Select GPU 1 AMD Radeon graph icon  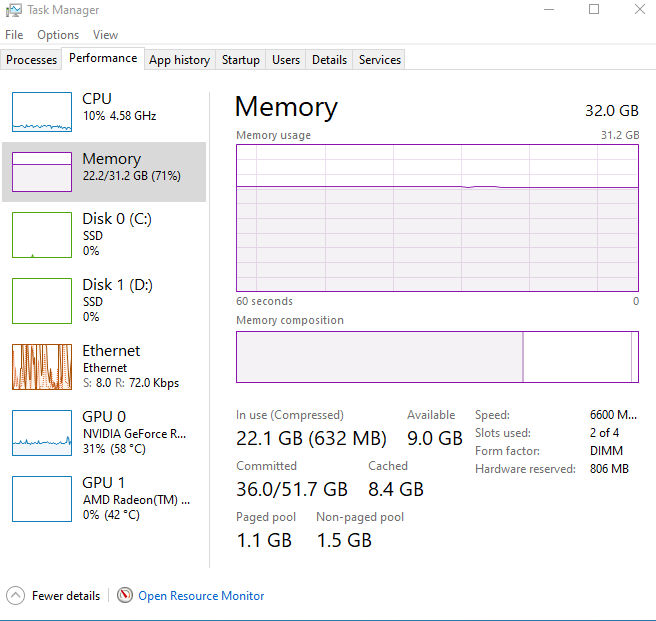click(42, 499)
